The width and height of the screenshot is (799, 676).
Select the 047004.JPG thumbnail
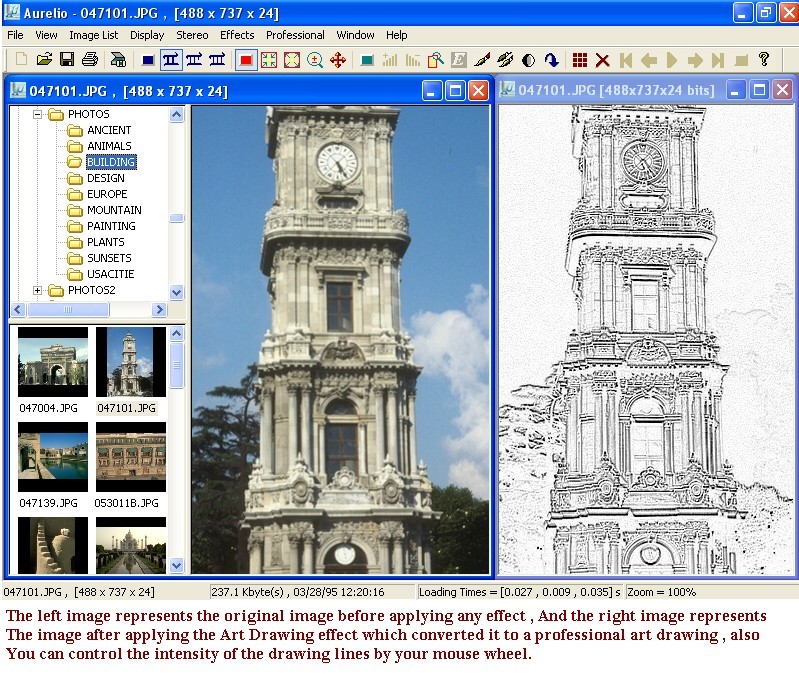coord(53,362)
